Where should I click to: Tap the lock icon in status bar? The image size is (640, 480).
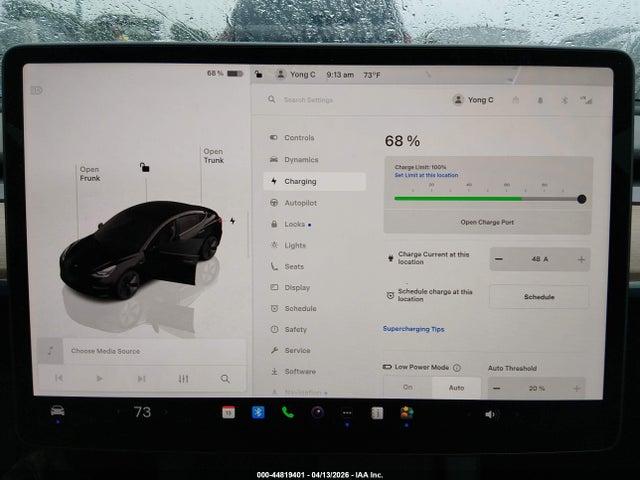click(x=258, y=74)
